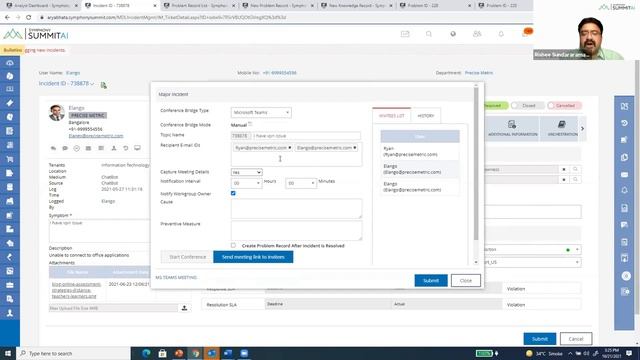Expand the Incident ID 738878 chevron

92,84
